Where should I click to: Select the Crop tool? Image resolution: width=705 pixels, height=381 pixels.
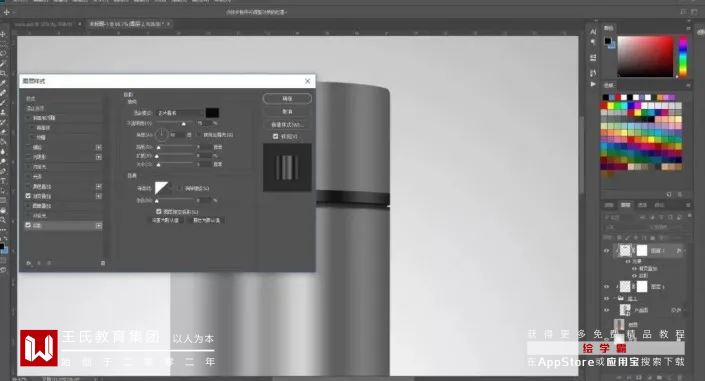tap(3, 73)
